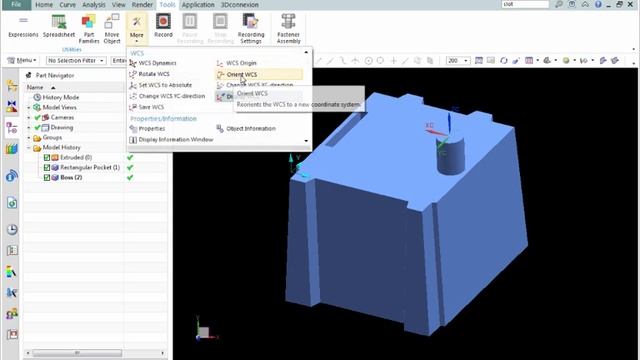This screenshot has width=640, height=360.
Task: Open the File menu
Action: [16, 5]
